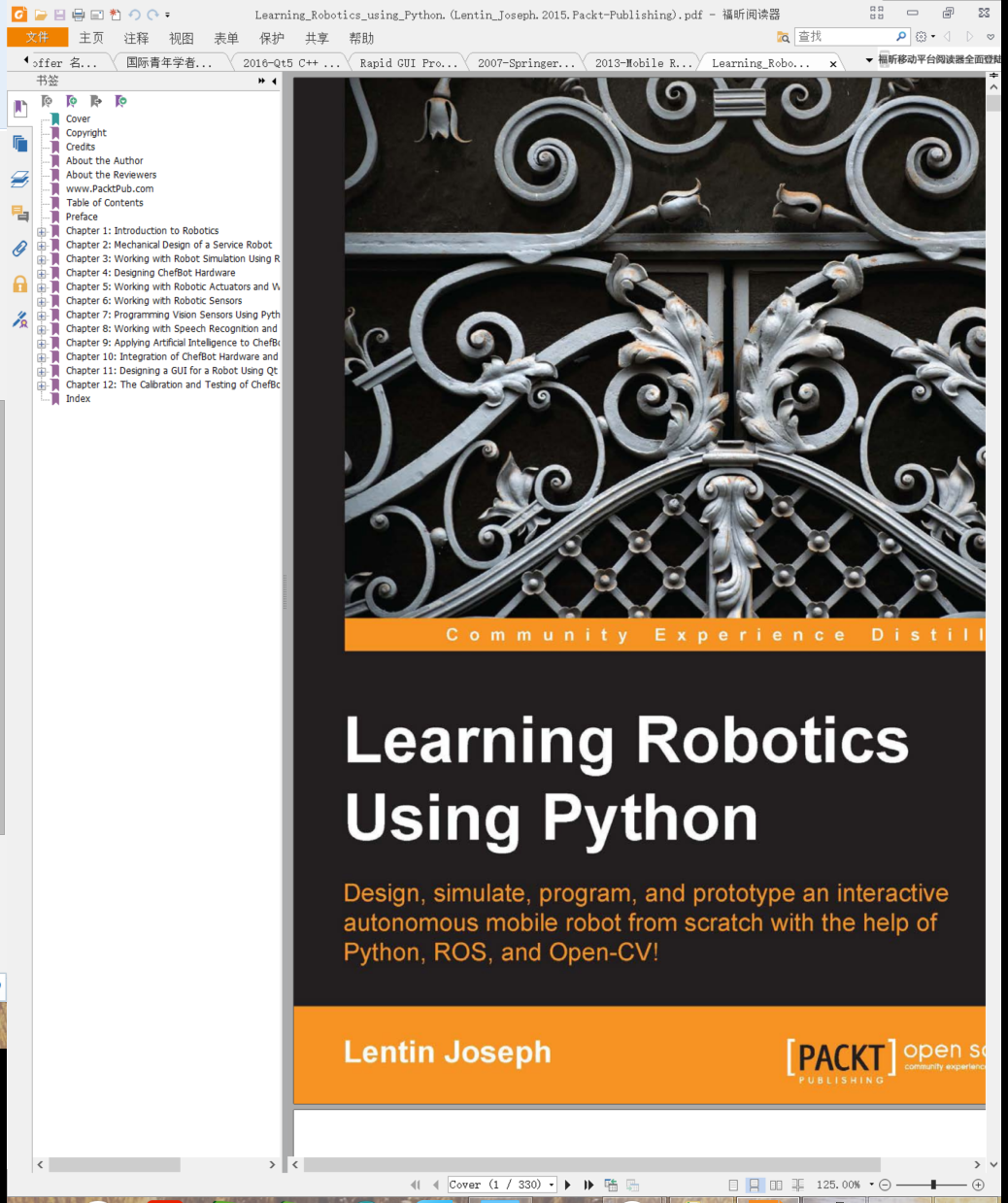This screenshot has width=1008, height=1203.
Task: Jump to the last page button
Action: pos(588,1185)
